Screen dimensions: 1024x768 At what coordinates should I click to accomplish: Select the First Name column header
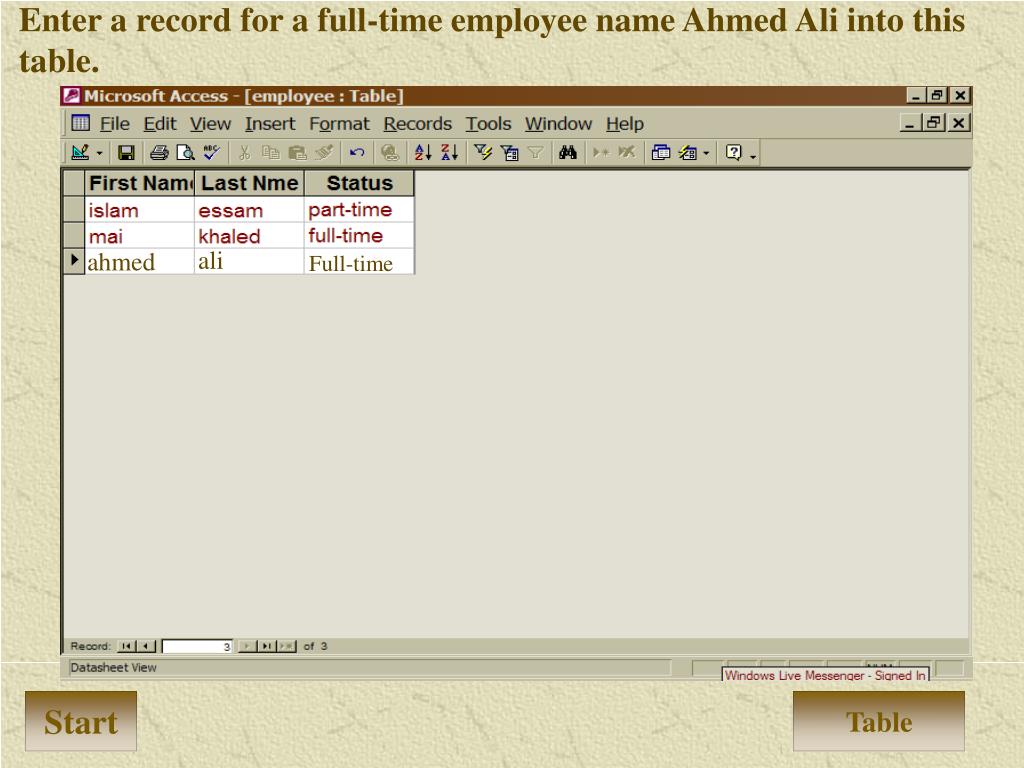(140, 184)
